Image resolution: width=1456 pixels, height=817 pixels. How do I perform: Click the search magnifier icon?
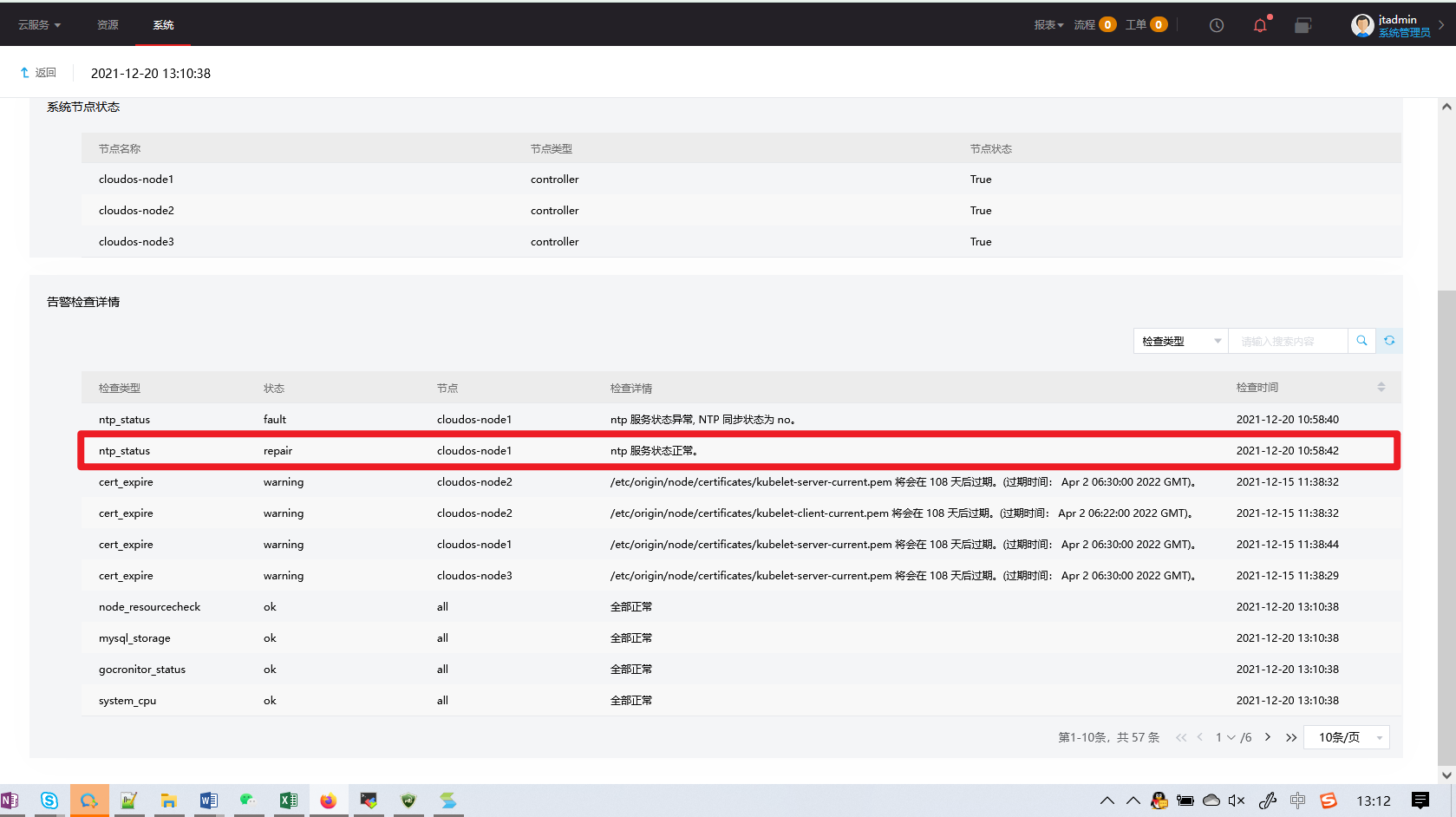[x=1361, y=341]
